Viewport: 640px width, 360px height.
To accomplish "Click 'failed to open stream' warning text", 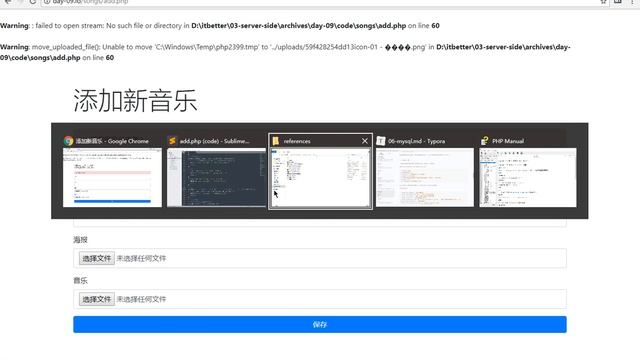I will [220, 26].
